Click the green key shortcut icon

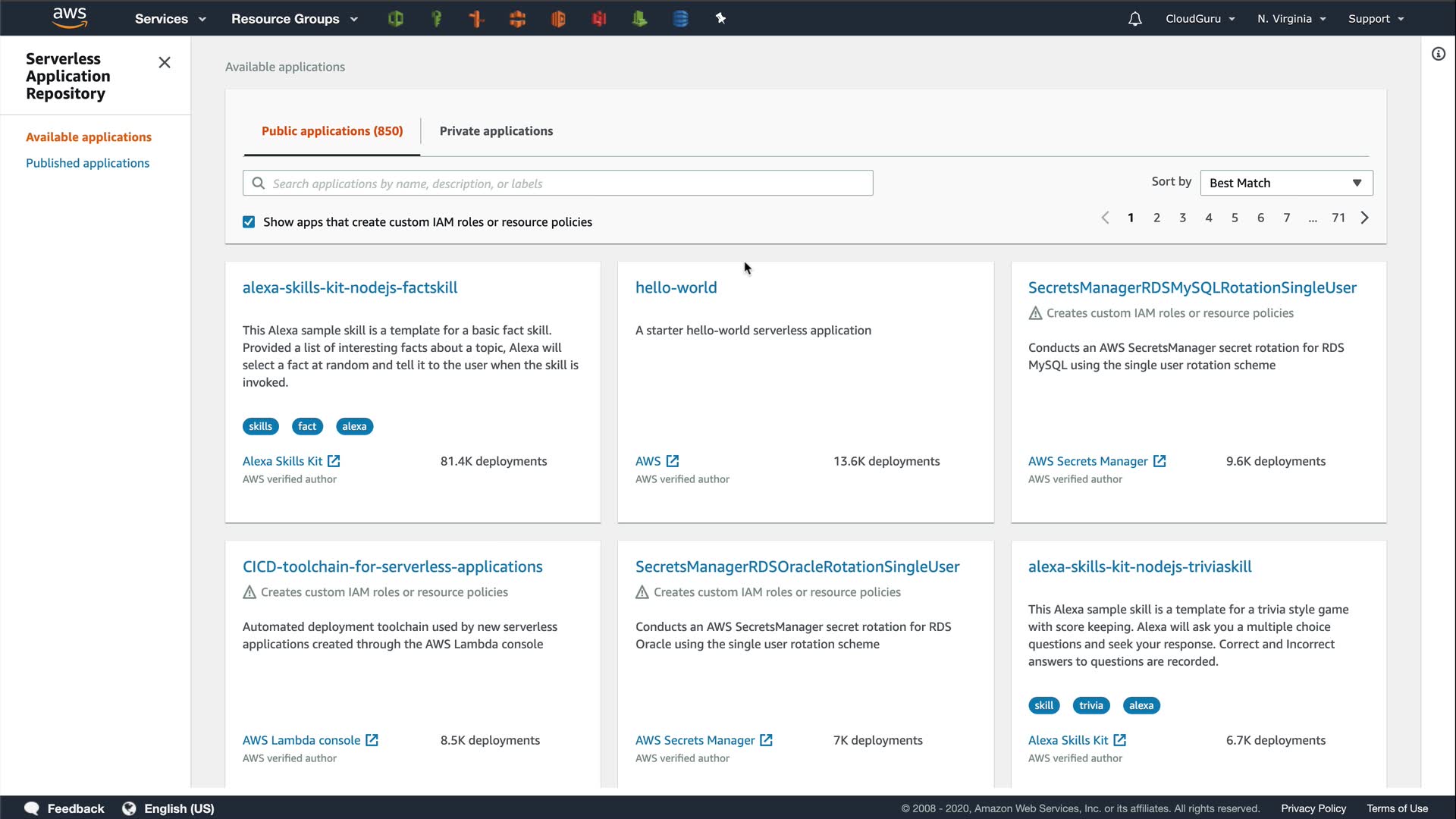pyautogui.click(x=436, y=19)
